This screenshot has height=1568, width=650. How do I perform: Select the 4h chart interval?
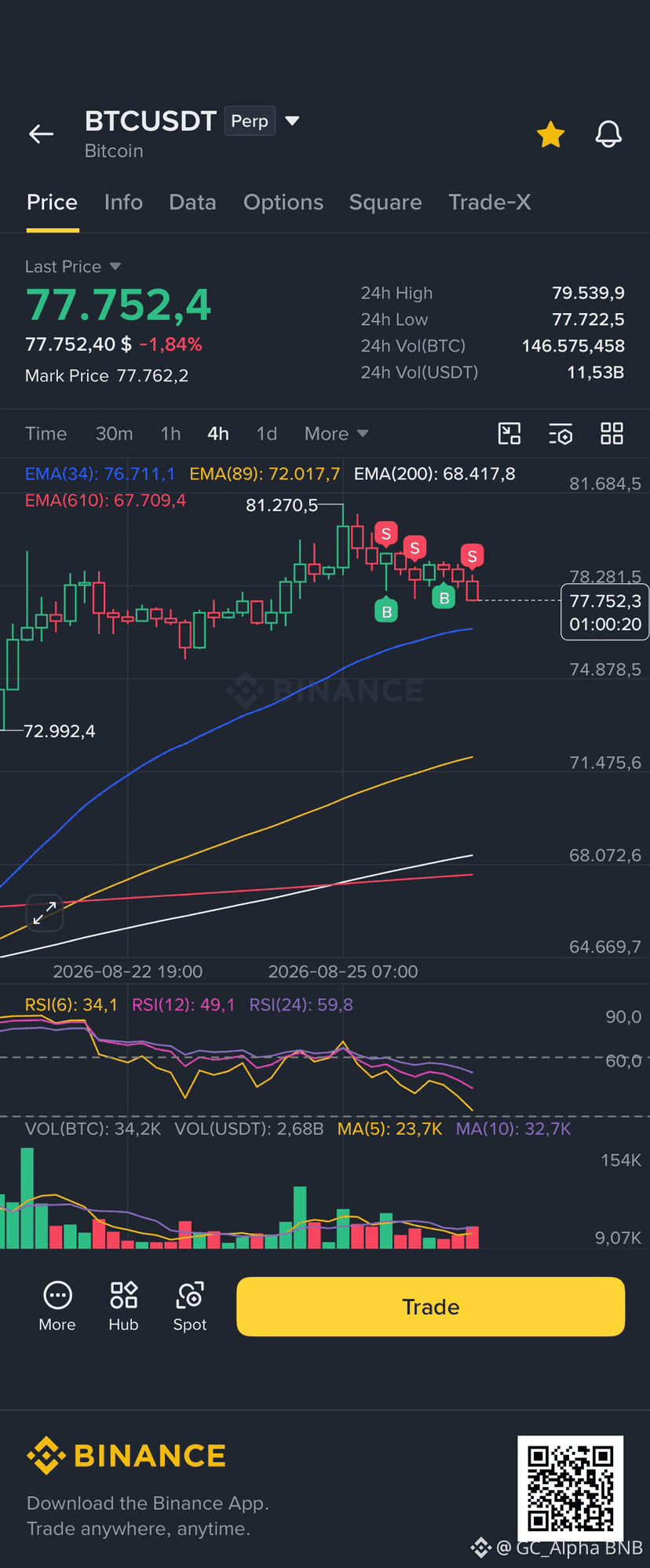(218, 434)
